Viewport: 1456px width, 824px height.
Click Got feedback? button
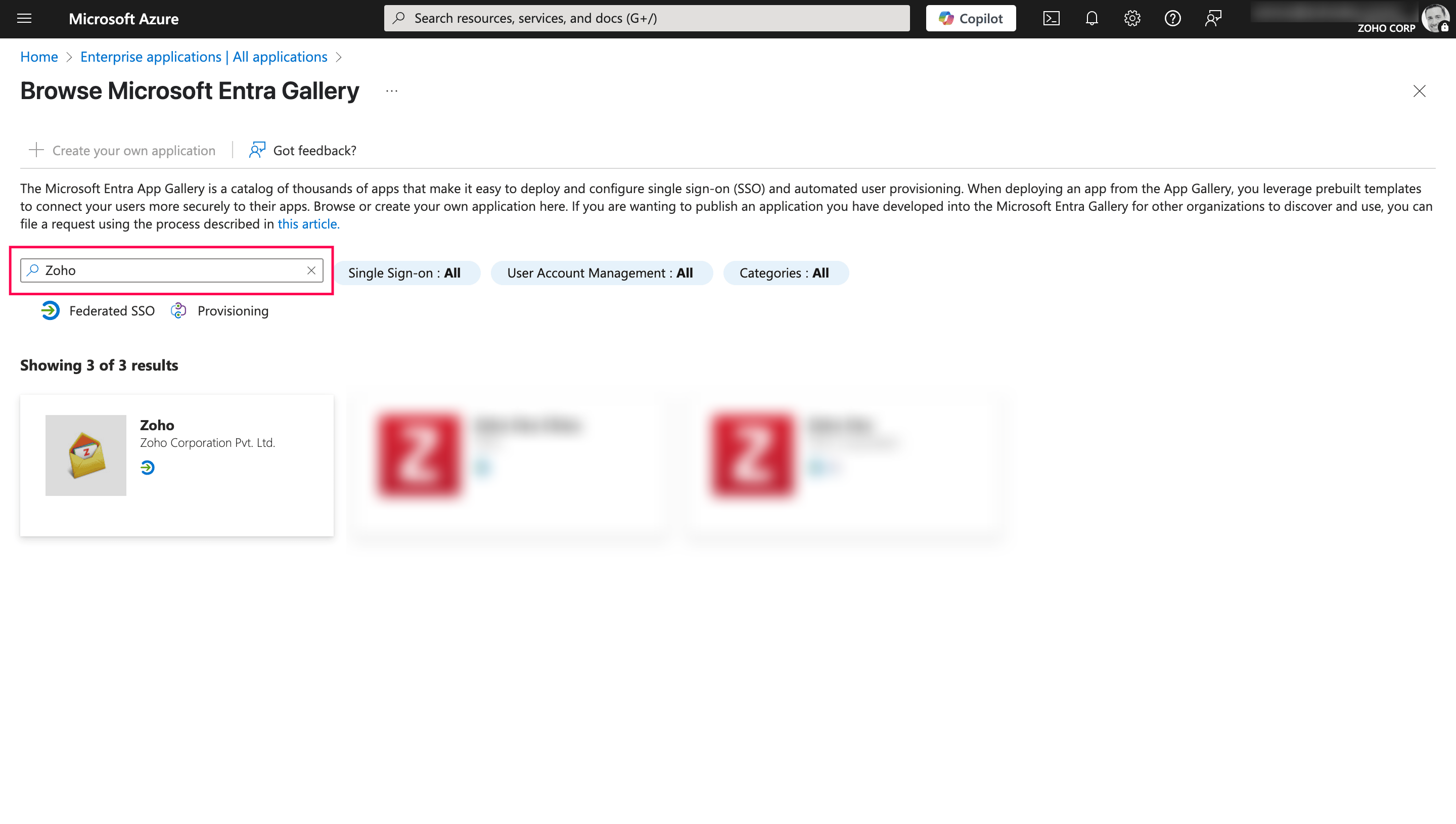pyautogui.click(x=303, y=150)
